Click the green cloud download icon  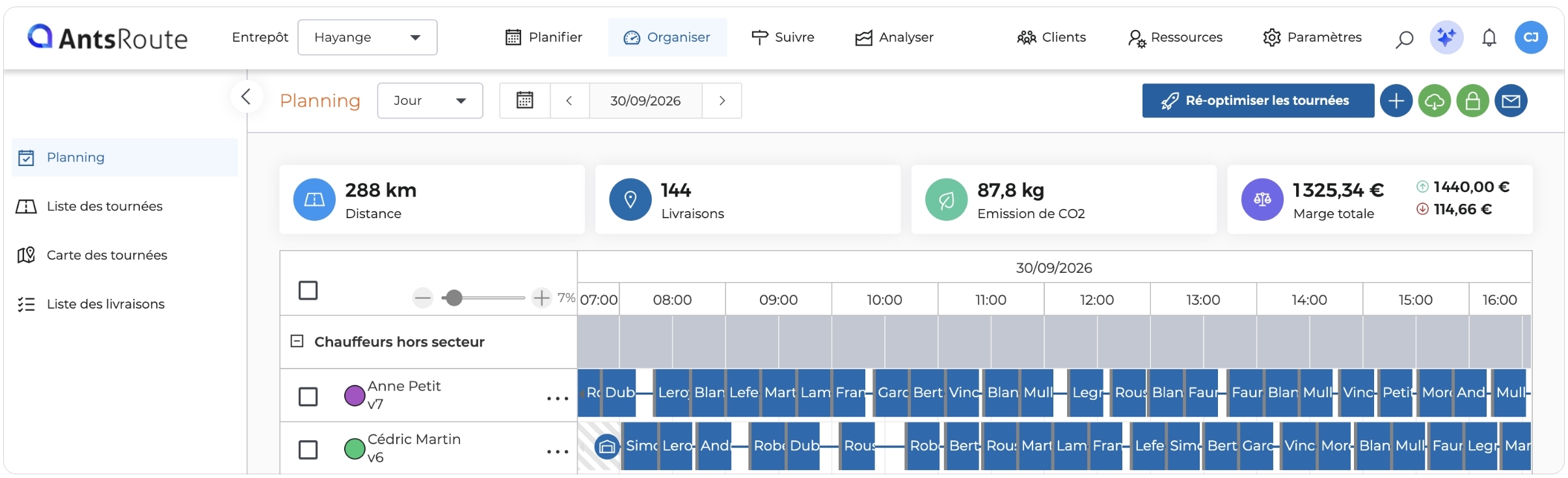tap(1435, 101)
